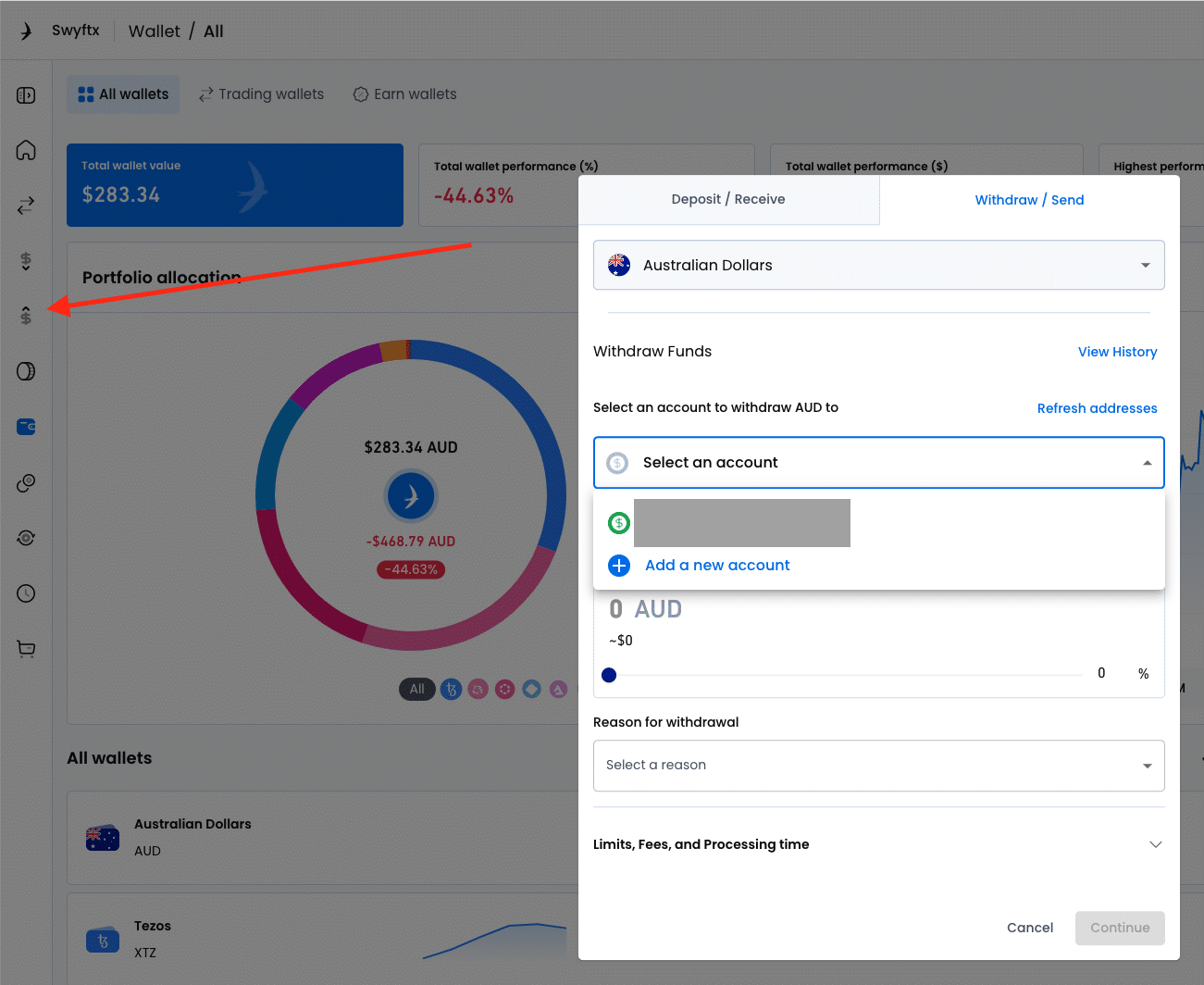Open the Assets coin icon in the sidebar
Image resolution: width=1204 pixels, height=985 pixels.
pos(26,371)
